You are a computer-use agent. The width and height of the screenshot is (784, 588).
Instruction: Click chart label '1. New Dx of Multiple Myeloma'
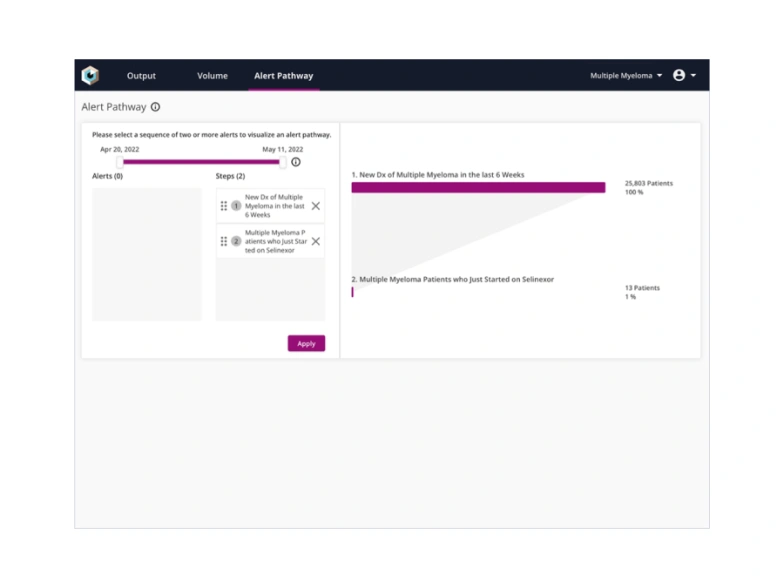click(x=438, y=174)
